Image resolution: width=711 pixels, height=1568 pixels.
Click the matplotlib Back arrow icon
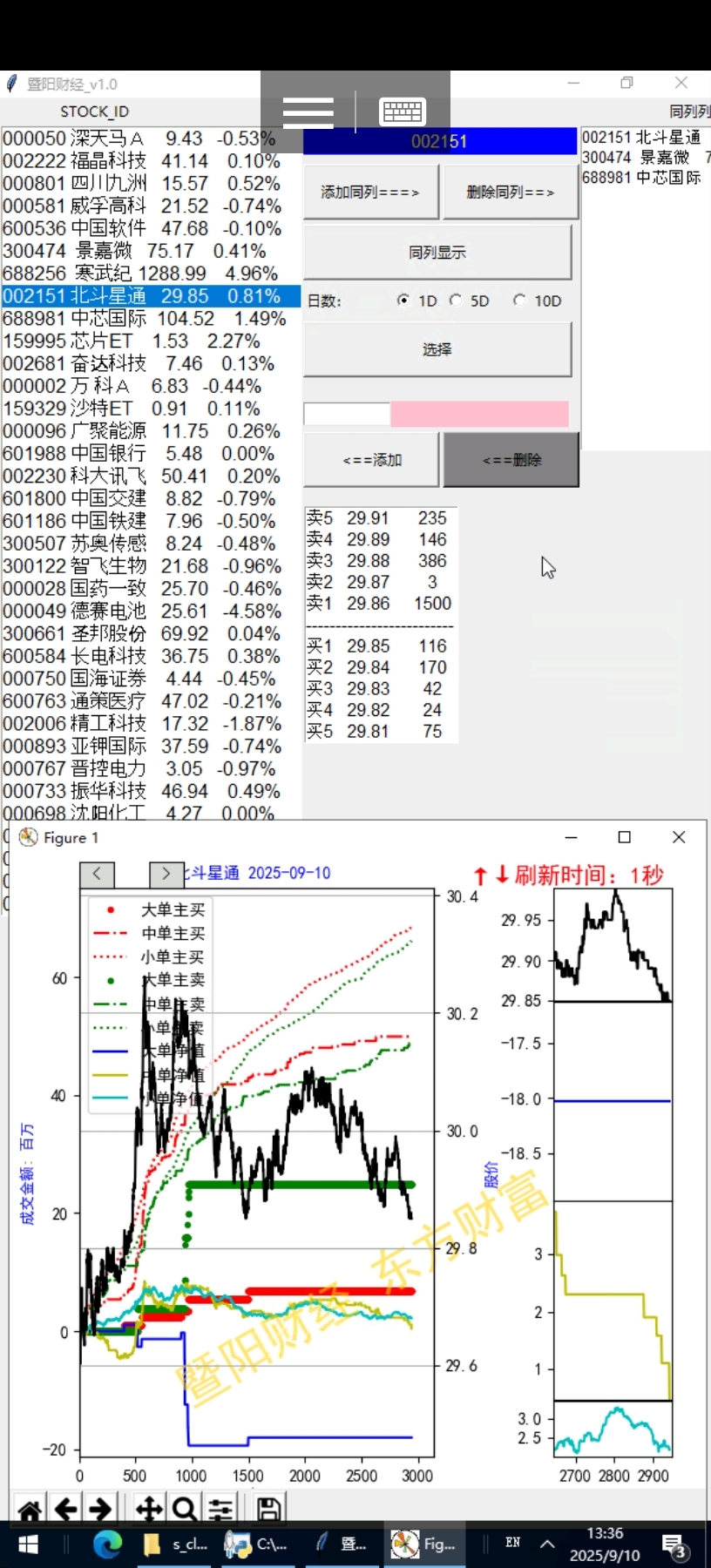coord(65,1510)
